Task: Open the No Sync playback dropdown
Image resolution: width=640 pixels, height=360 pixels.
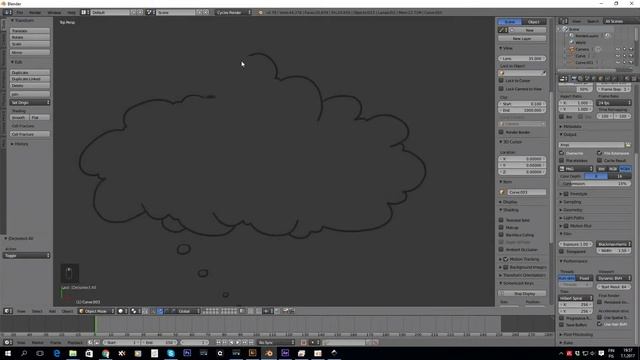Action: coord(276,342)
